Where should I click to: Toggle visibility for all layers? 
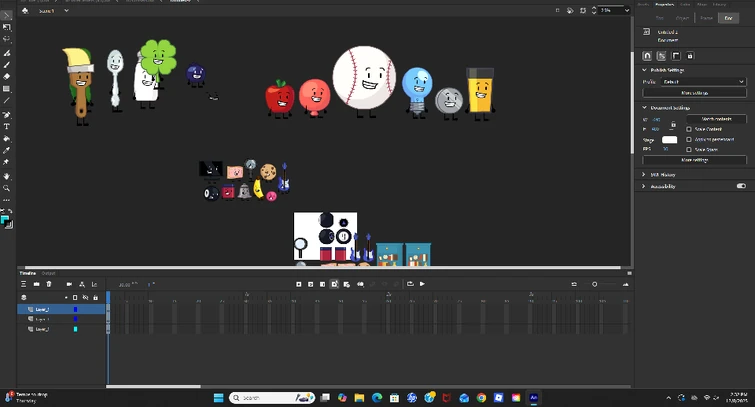tap(85, 298)
